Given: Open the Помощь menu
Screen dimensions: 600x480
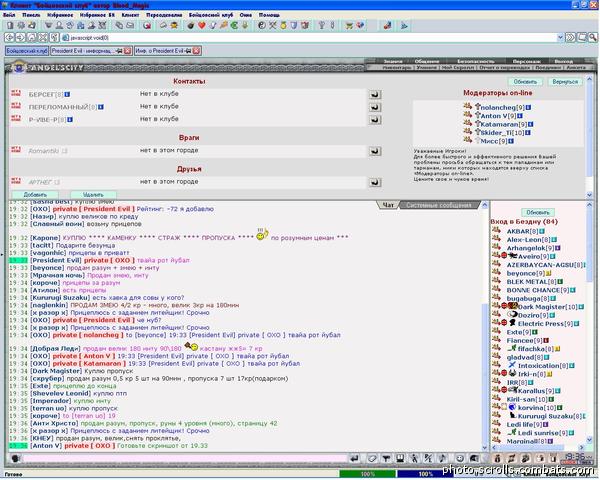Looking at the screenshot, I should click(x=269, y=15).
